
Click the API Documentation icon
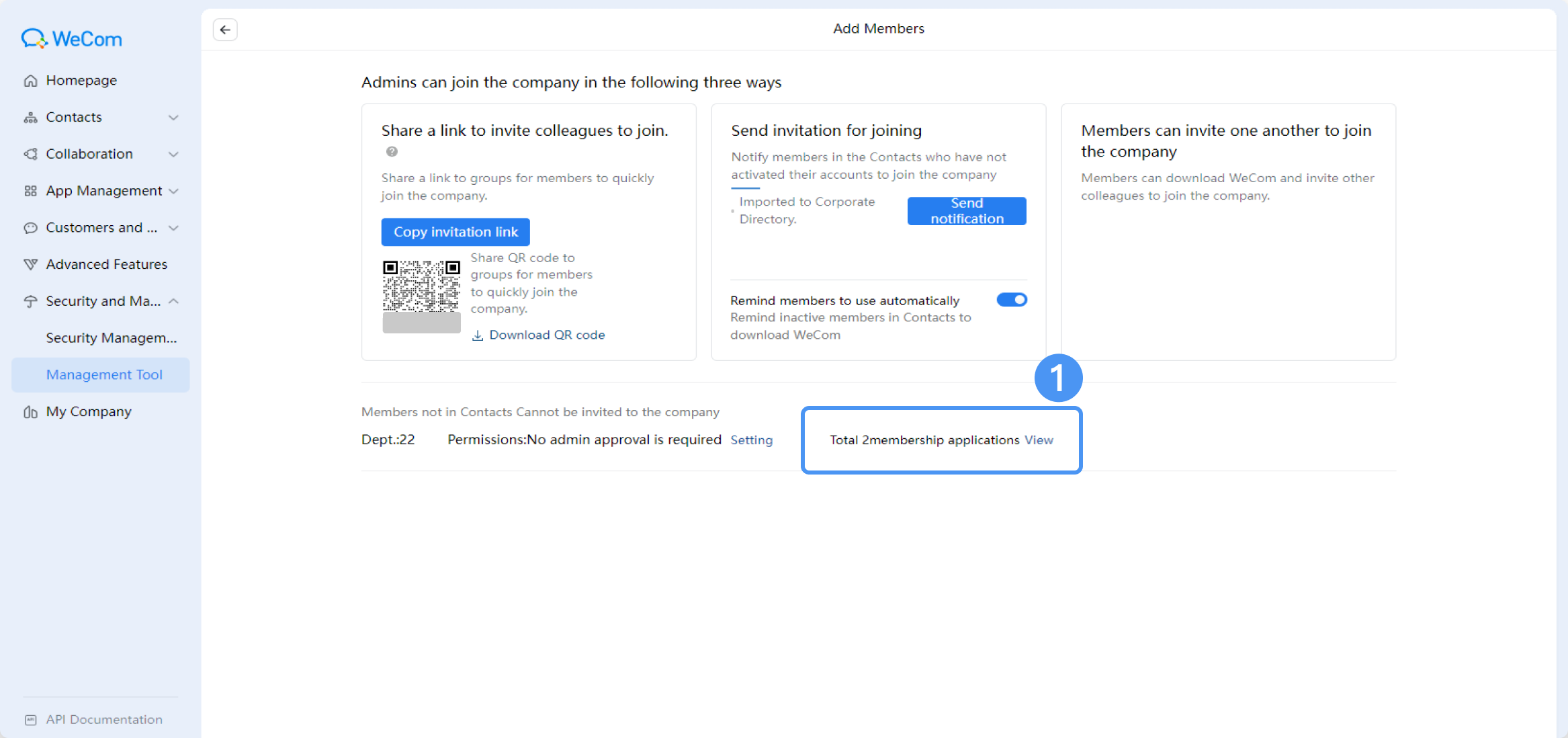(x=30, y=720)
